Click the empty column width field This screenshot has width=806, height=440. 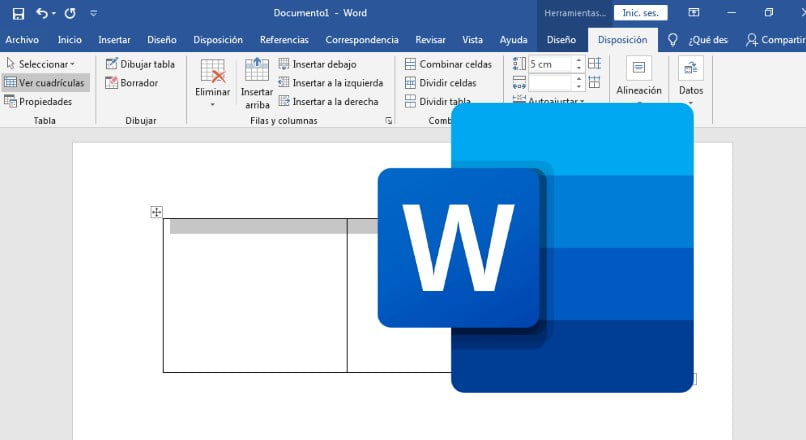pos(550,83)
